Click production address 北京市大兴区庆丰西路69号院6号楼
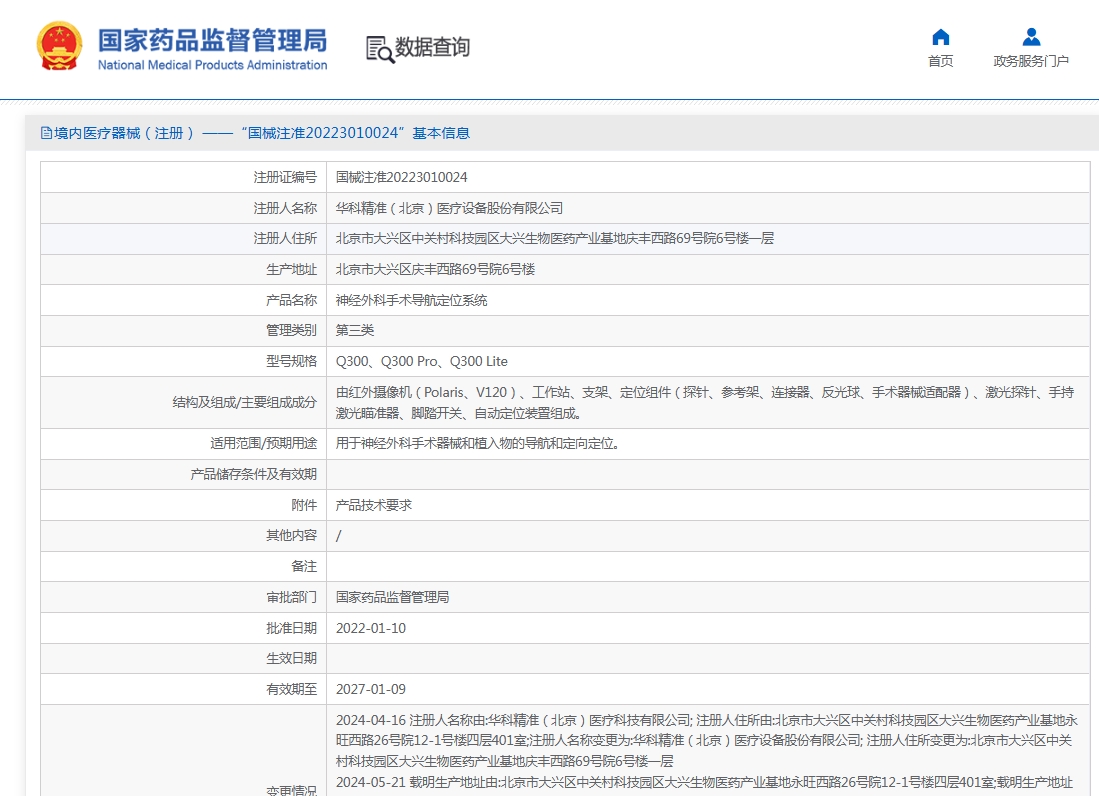 click(435, 269)
